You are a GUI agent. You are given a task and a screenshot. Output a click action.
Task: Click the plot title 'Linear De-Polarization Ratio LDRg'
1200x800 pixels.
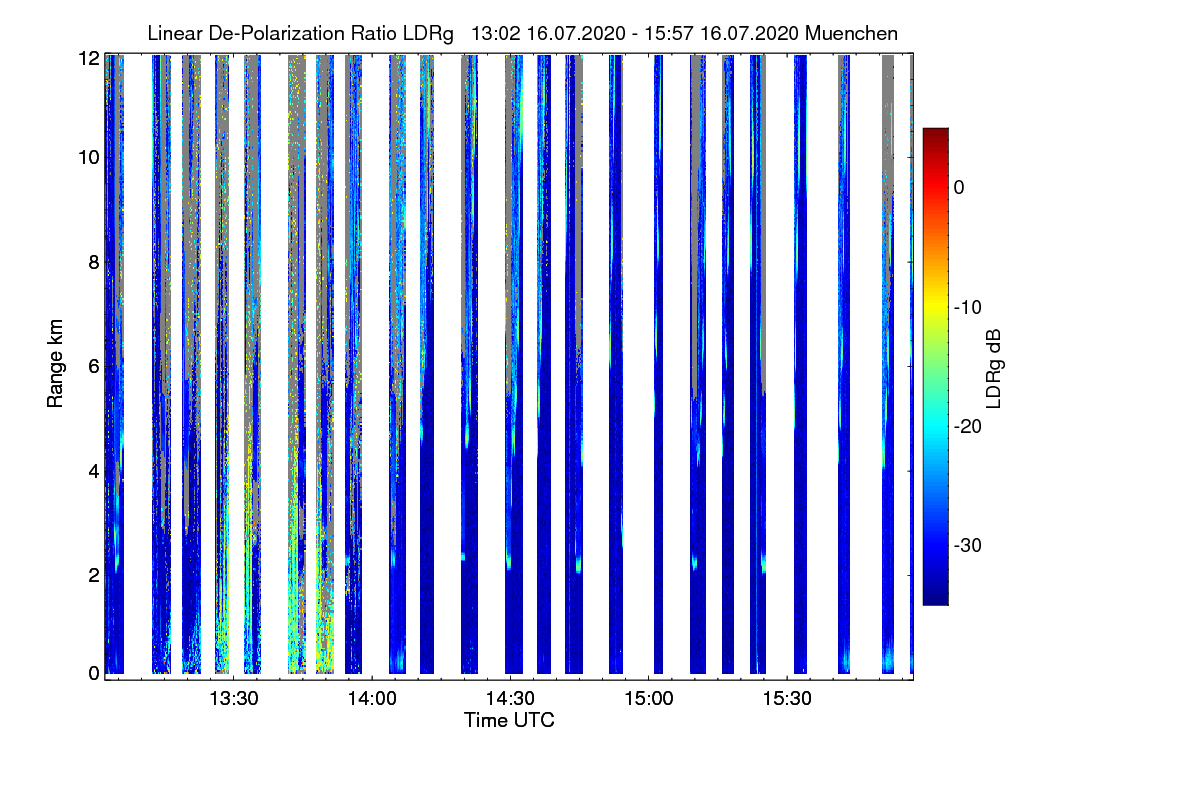point(300,34)
